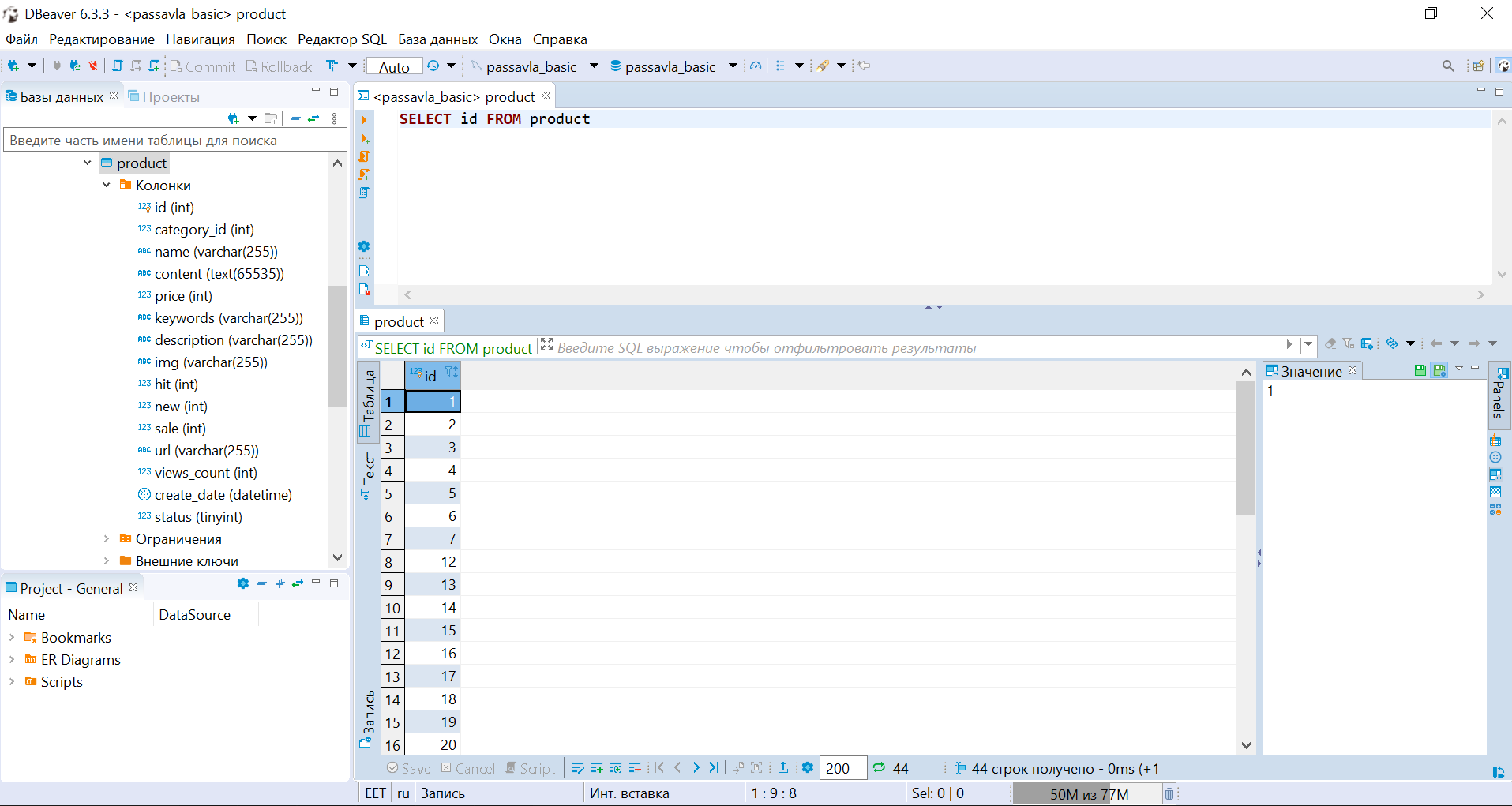Click the 50M из 77M memory indicator
The height and width of the screenshot is (806, 1512).
click(1089, 794)
